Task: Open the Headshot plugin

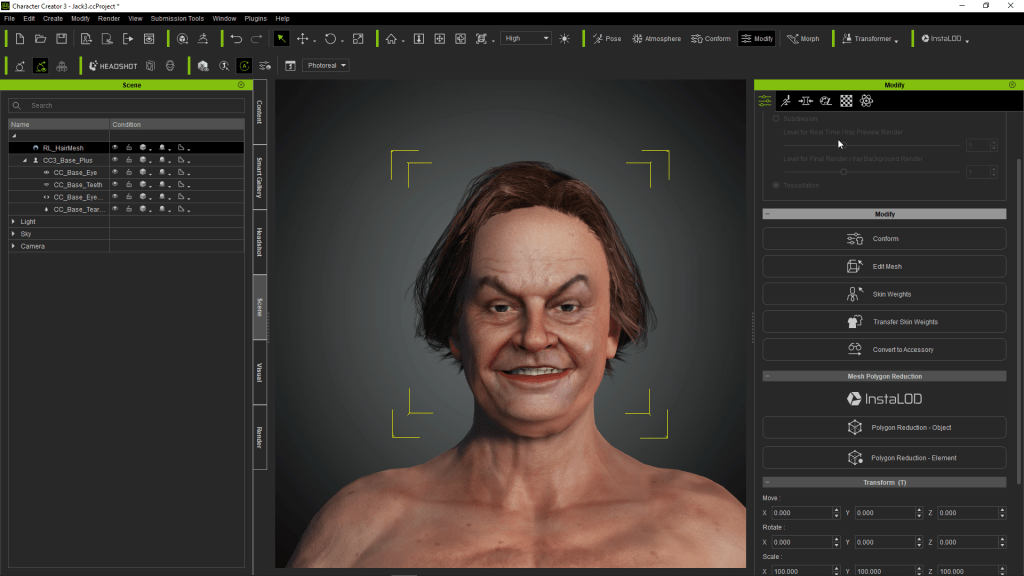Action: (x=112, y=66)
